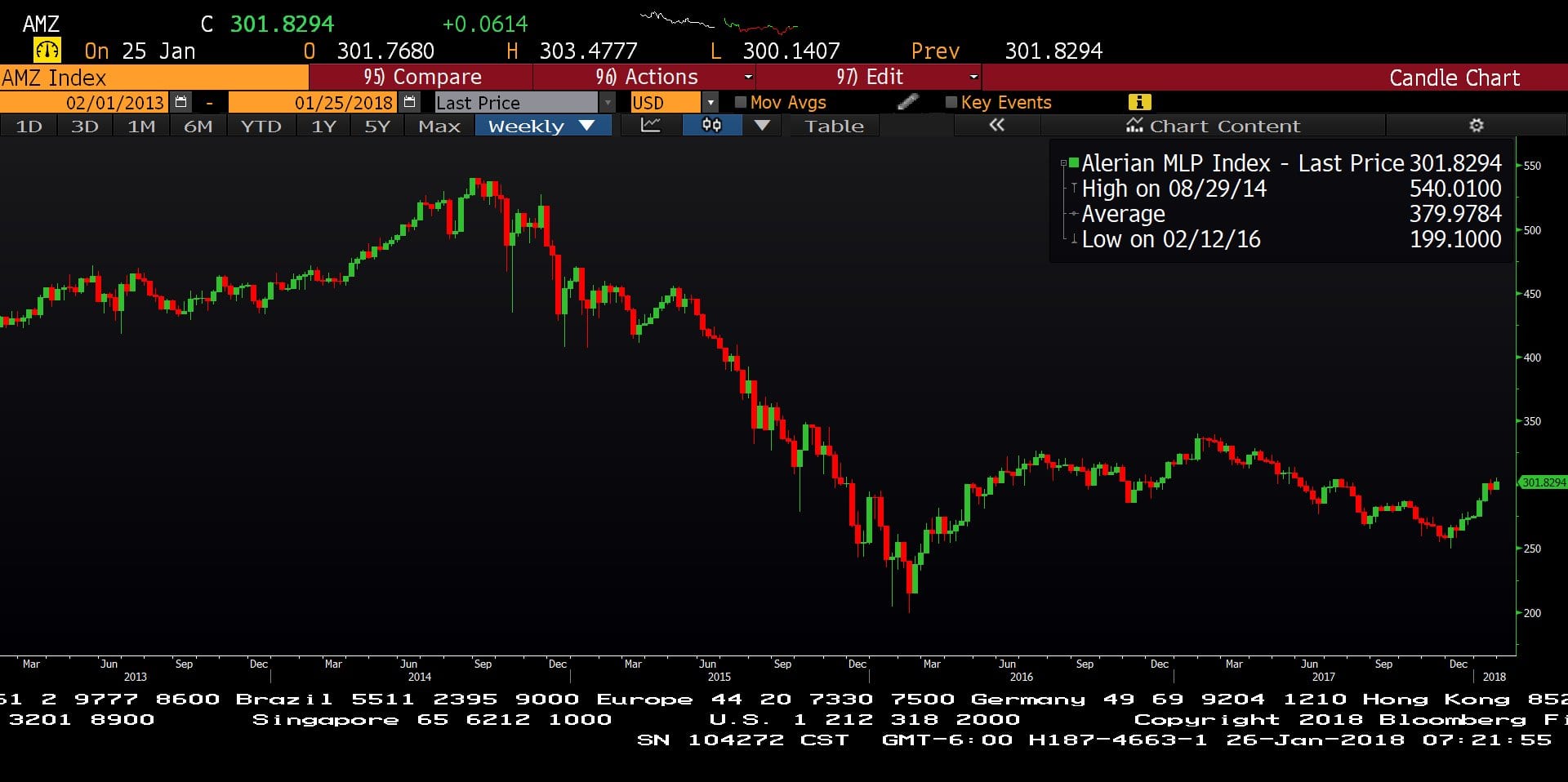Viewport: 1568px width, 782px height.
Task: Click the 199.1000 low value
Action: click(1455, 239)
